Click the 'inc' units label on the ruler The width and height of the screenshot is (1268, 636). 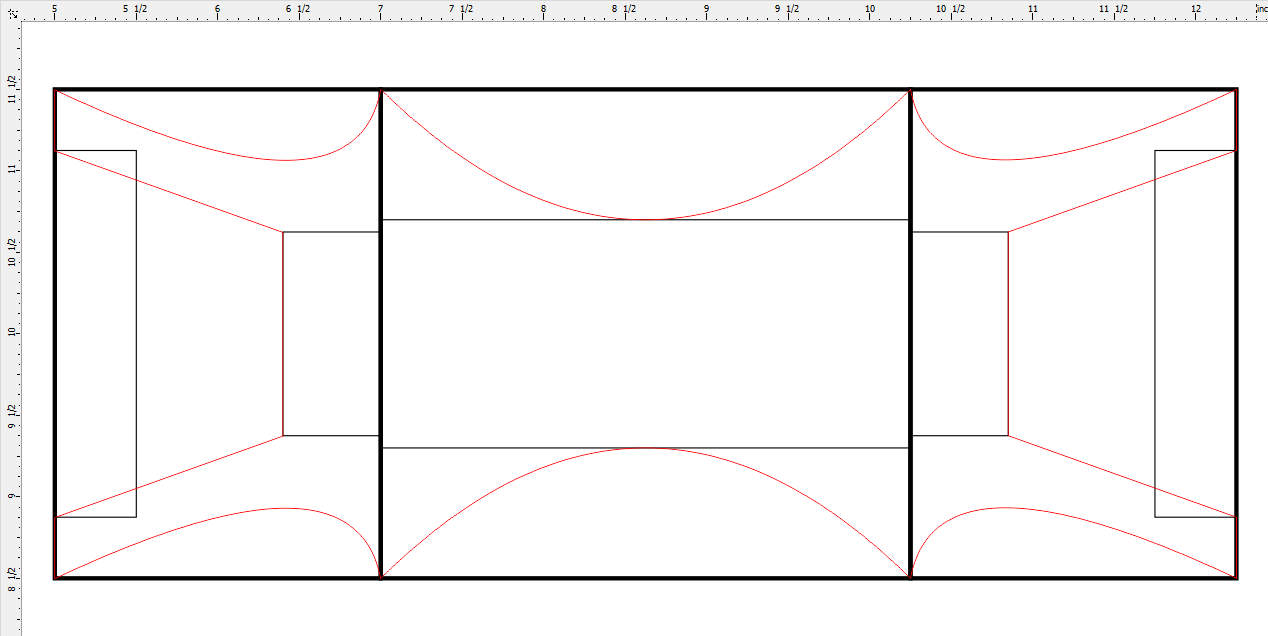(x=1262, y=9)
